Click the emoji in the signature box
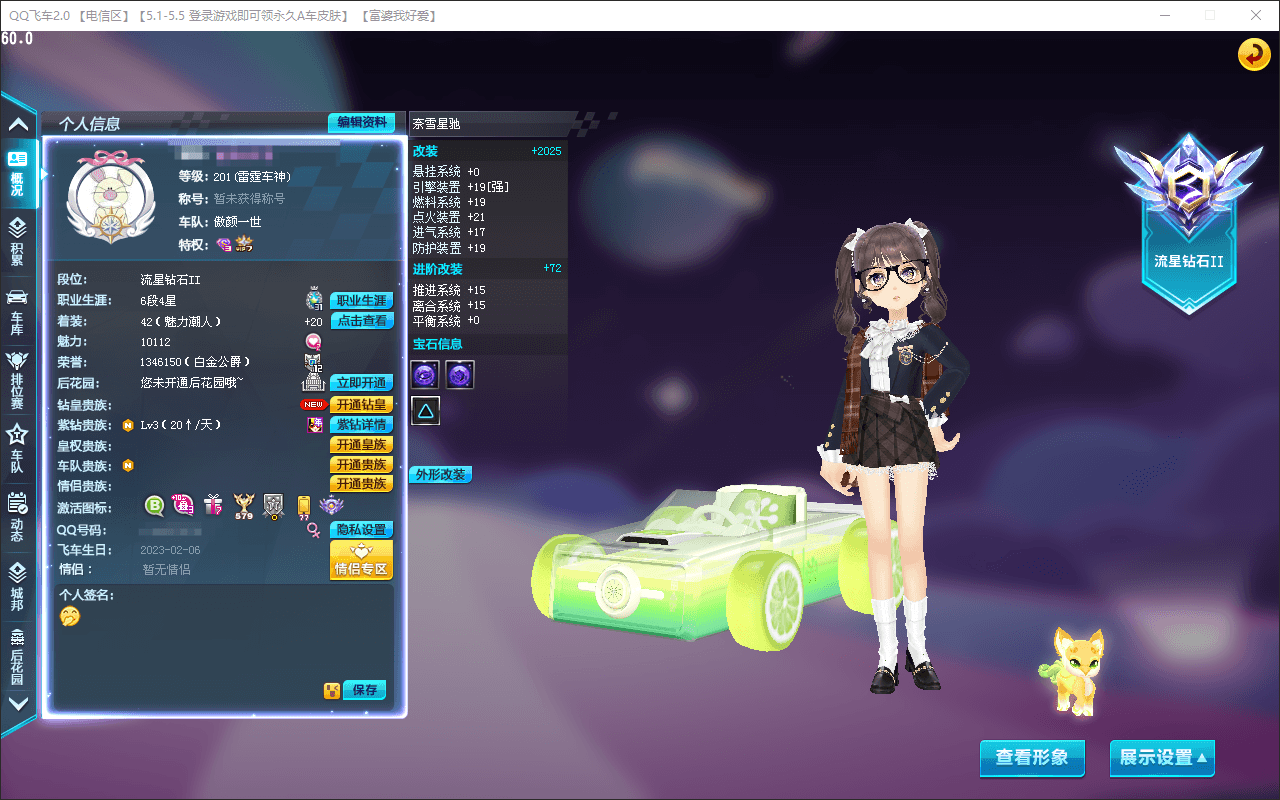Viewport: 1280px width, 800px height. click(69, 617)
